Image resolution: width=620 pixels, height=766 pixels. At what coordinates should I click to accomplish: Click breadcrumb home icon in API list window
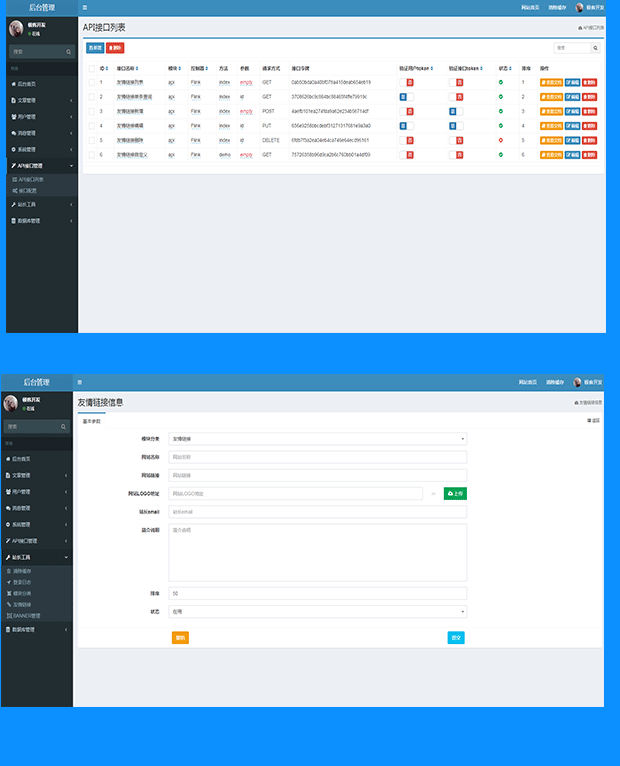580,28
